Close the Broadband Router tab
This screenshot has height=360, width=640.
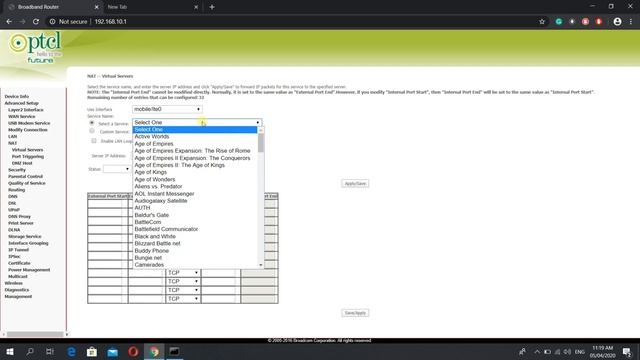[96, 7]
